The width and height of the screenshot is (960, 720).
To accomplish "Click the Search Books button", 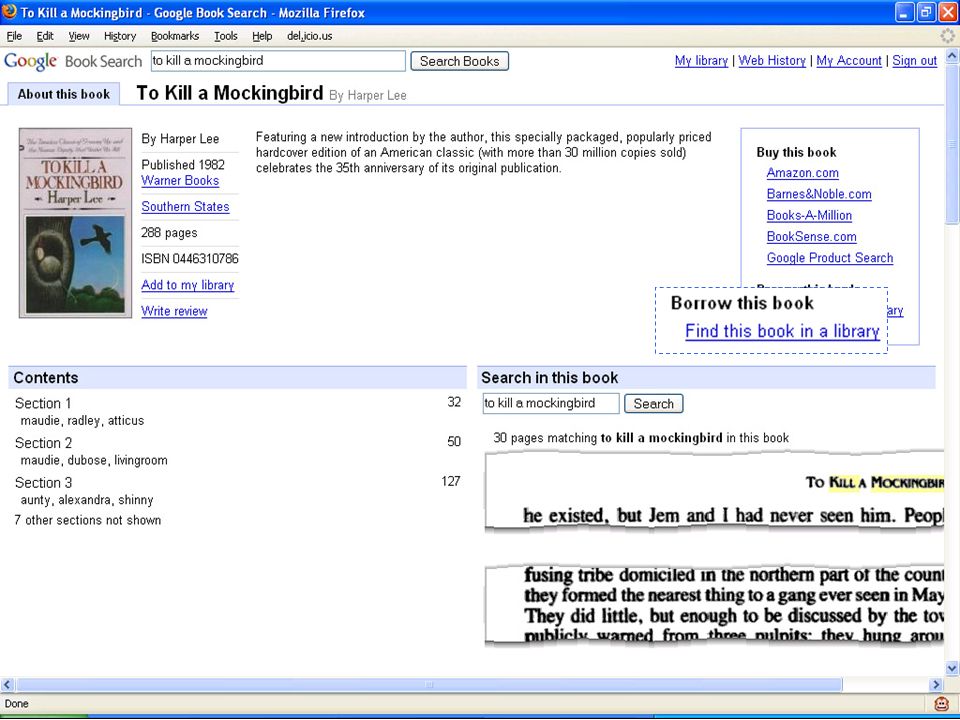I will [x=459, y=61].
